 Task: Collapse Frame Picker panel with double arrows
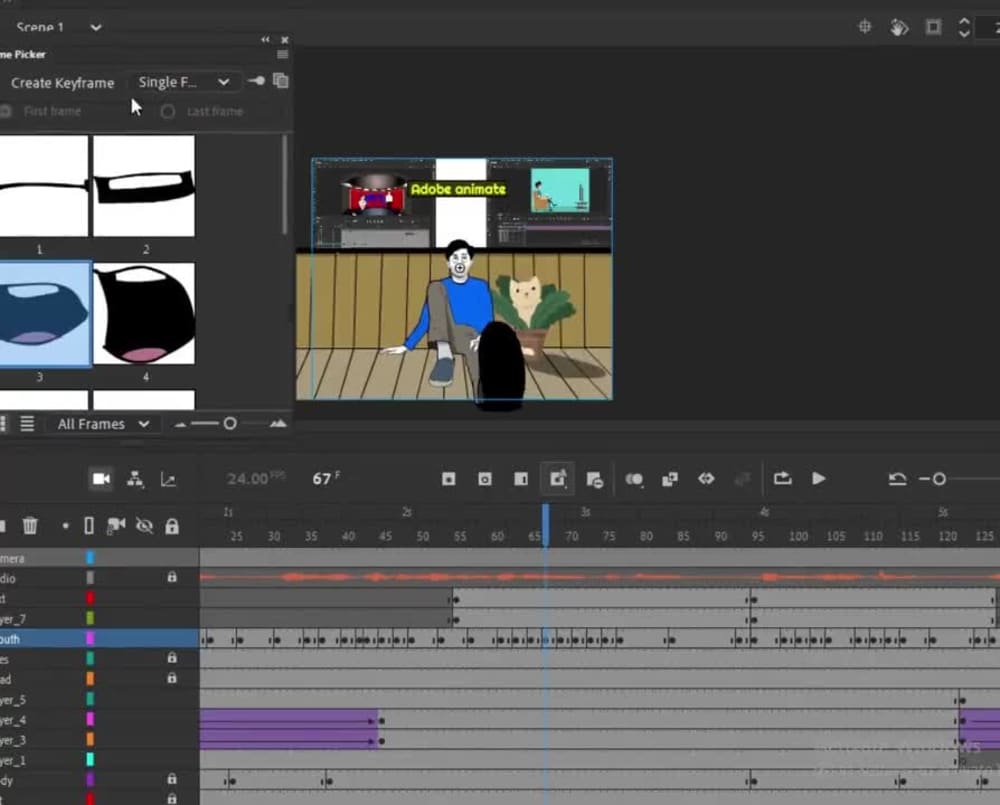click(265, 40)
